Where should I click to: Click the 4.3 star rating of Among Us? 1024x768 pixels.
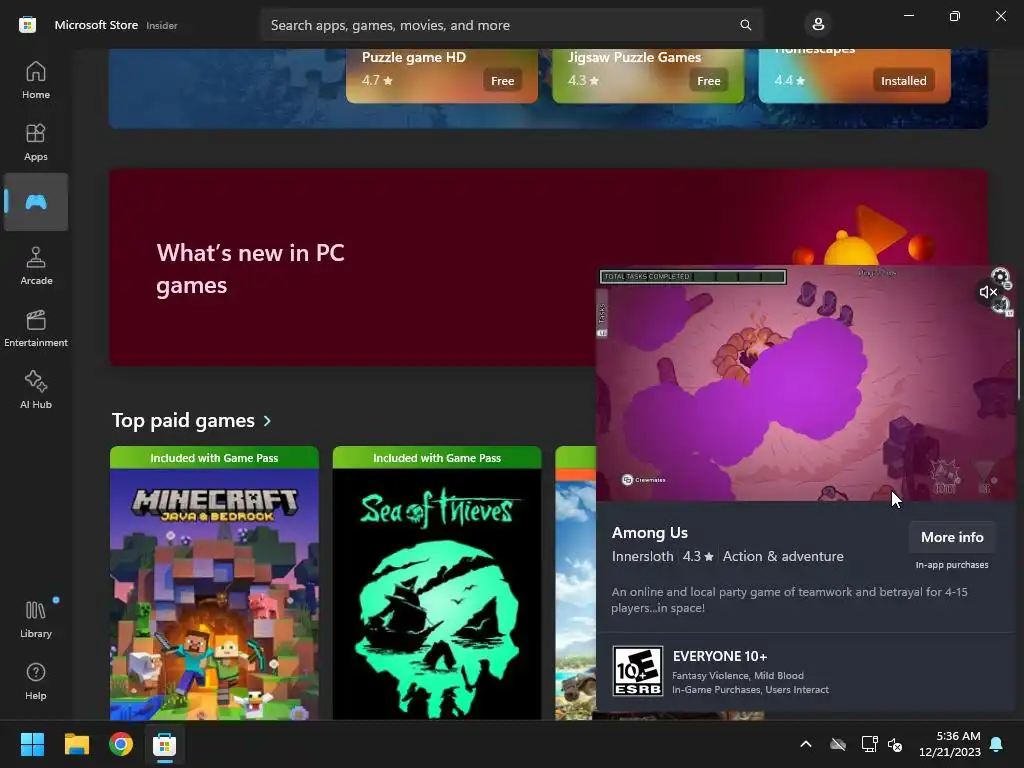(697, 556)
